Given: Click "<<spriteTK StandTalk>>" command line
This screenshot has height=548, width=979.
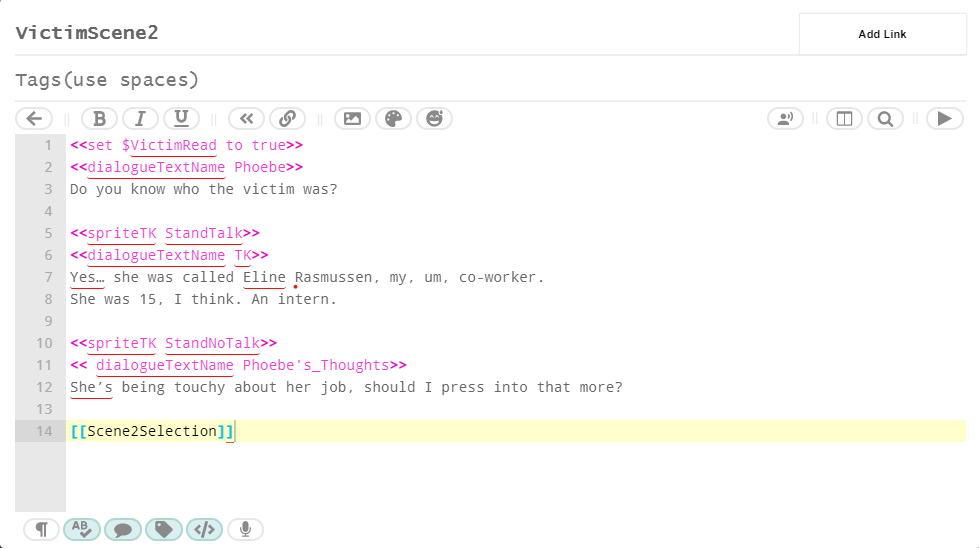Looking at the screenshot, I should (x=165, y=233).
